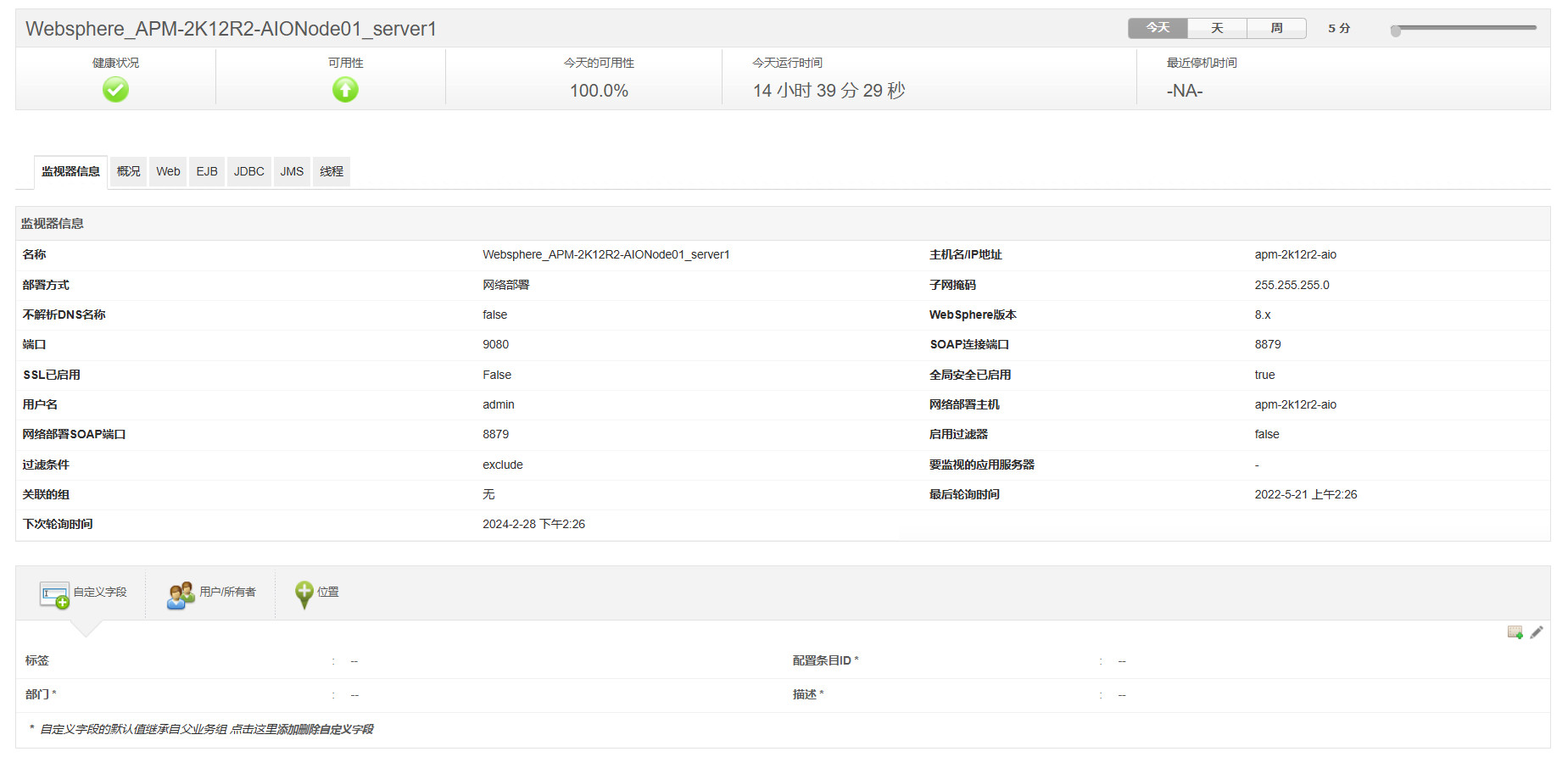The height and width of the screenshot is (757, 1568).
Task: Click the 网络部署主机 value apm-2k12r2-aio
Action: (x=1296, y=404)
